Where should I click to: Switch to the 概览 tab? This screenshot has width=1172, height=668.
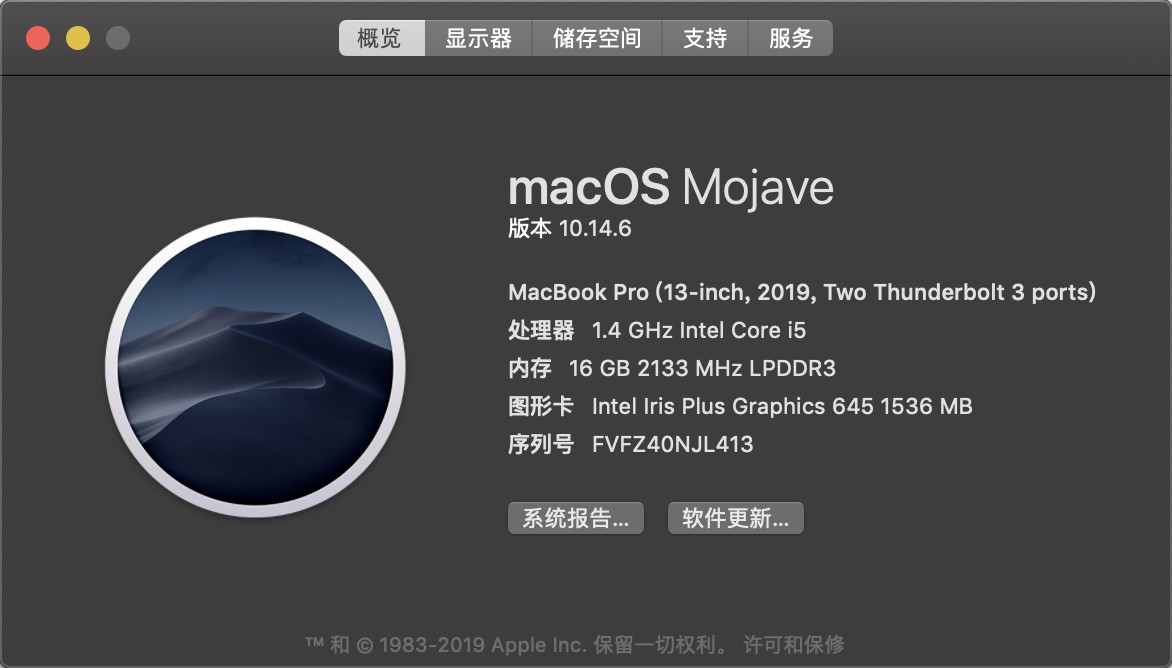382,38
